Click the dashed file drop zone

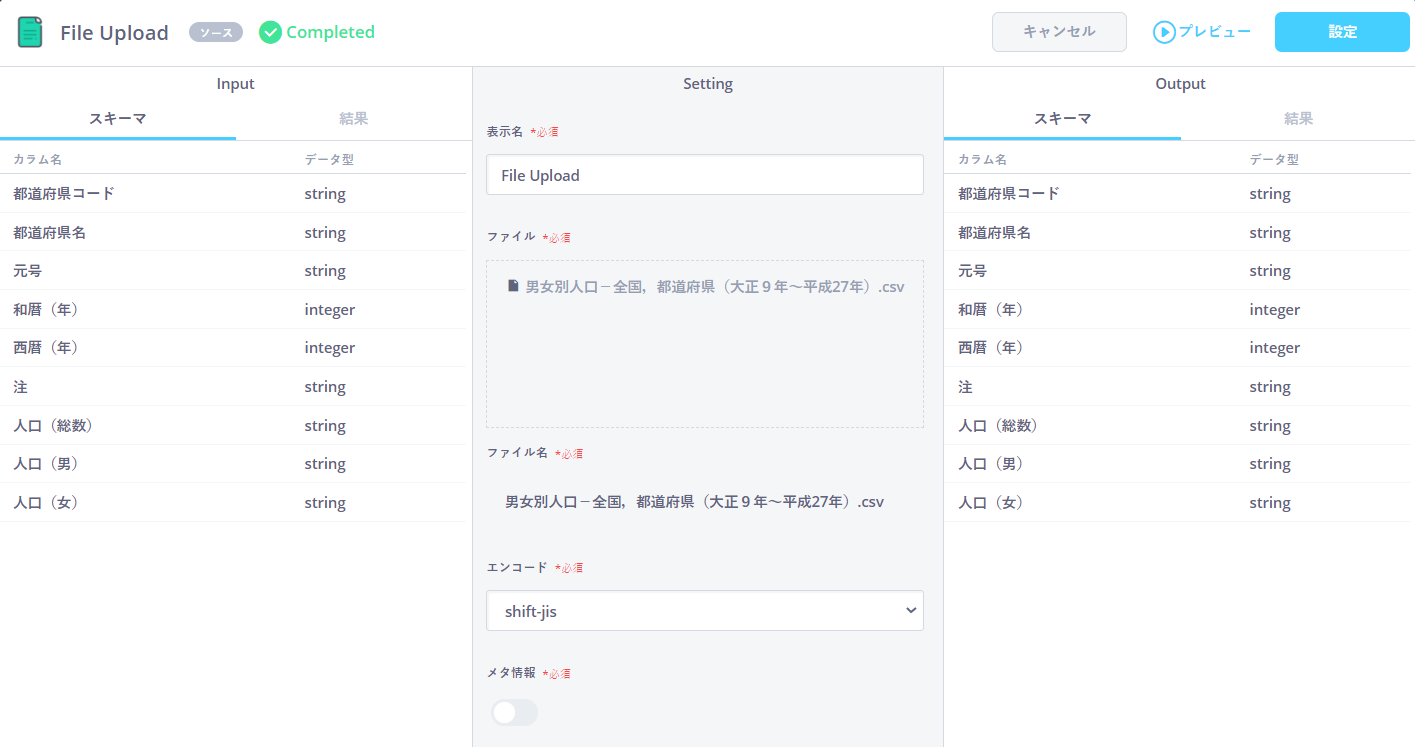coord(705,344)
